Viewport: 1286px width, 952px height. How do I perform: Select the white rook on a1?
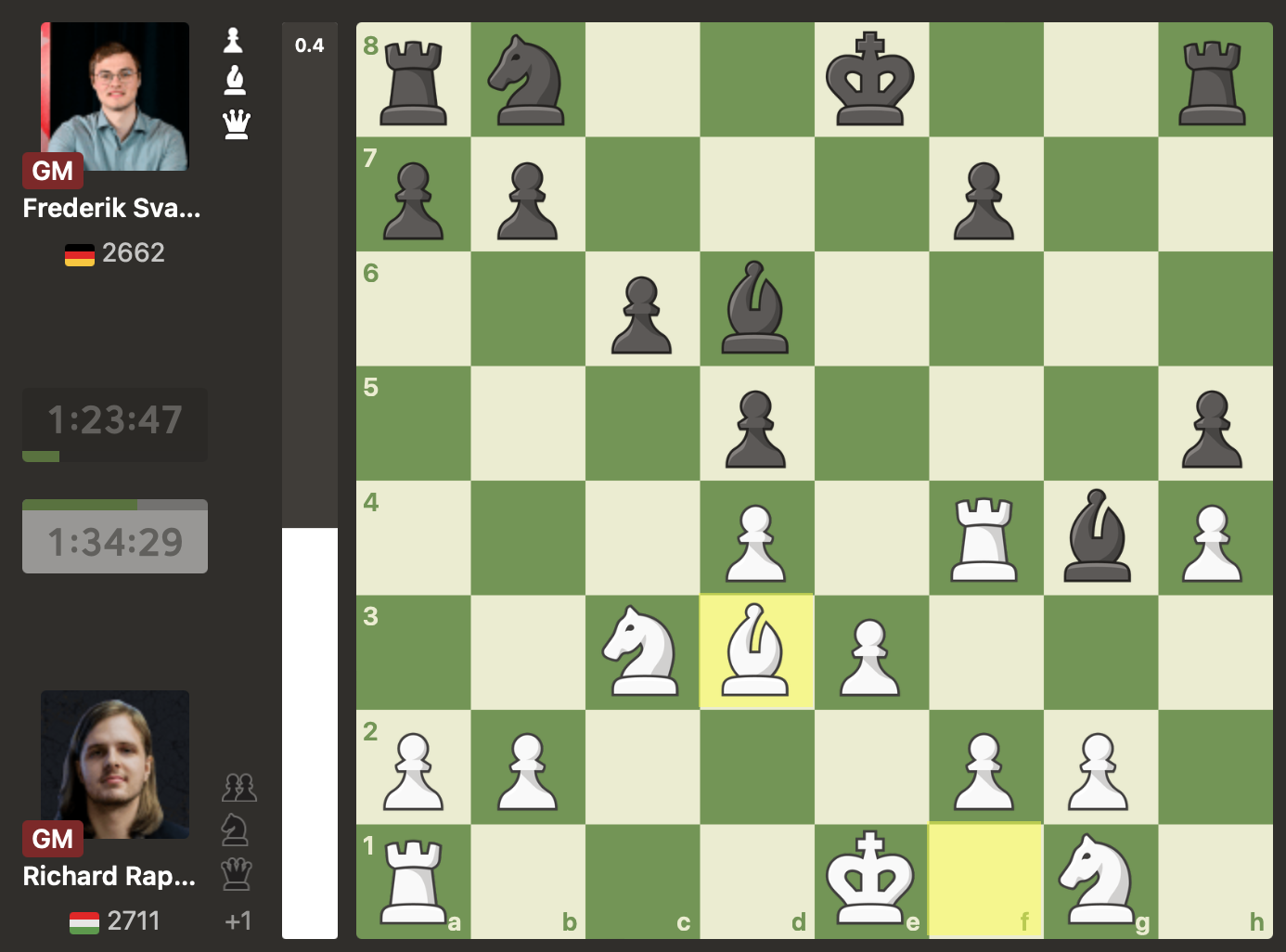point(413,882)
